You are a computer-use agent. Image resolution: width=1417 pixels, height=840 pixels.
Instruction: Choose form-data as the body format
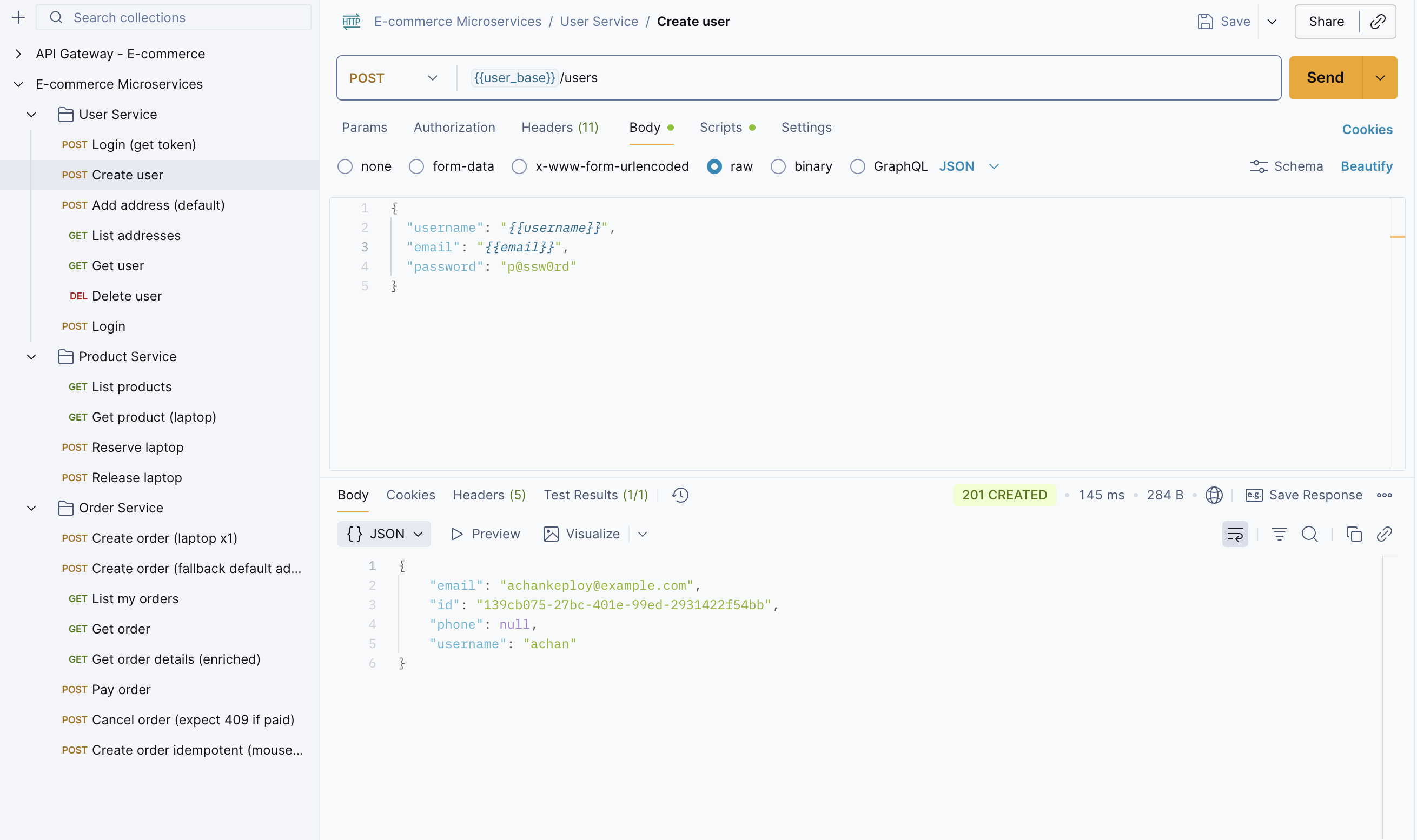click(x=417, y=166)
